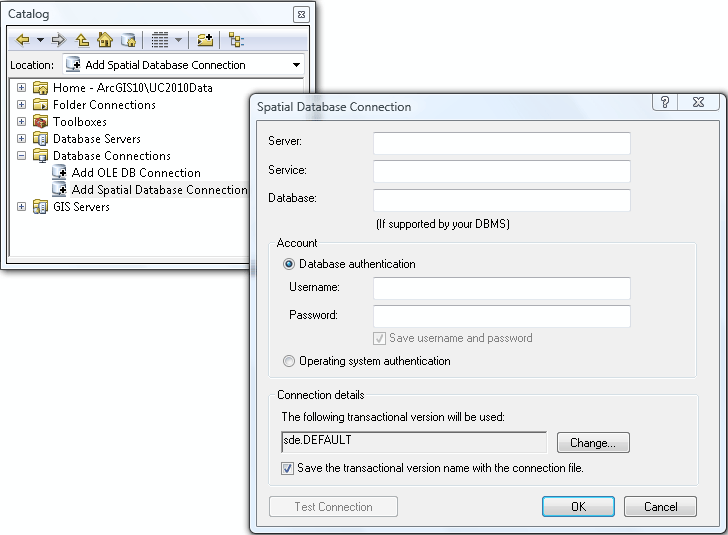
Task: Toggle the Catalog tree contents panel icon
Action: 236,40
